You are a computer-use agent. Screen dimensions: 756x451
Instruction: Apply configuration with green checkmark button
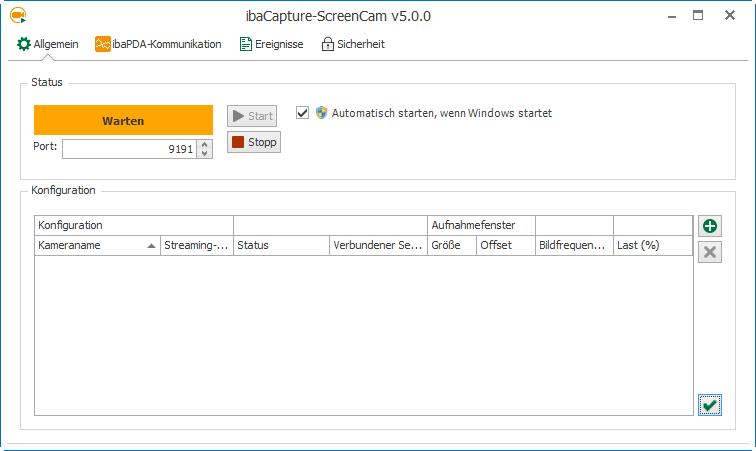pyautogui.click(x=710, y=405)
